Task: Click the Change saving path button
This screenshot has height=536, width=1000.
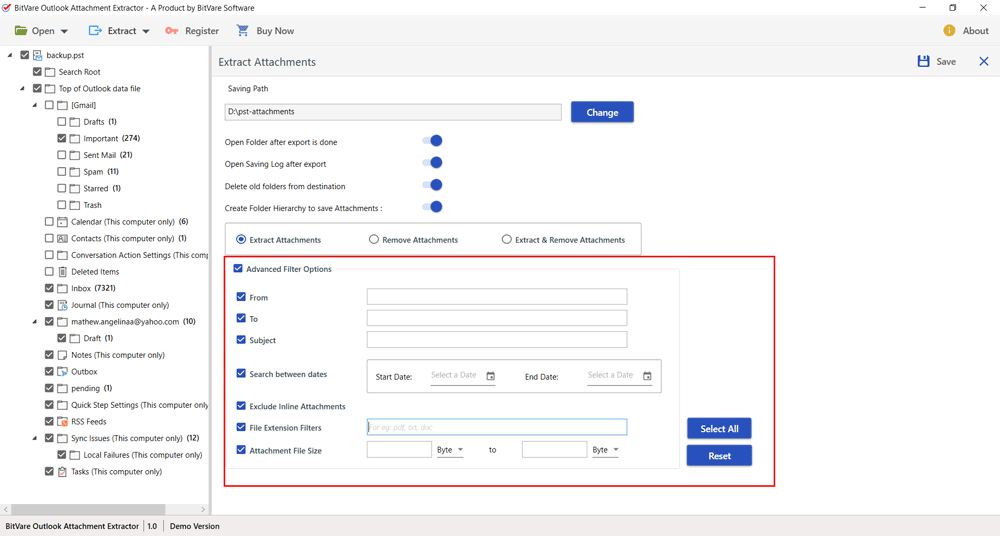Action: click(602, 112)
